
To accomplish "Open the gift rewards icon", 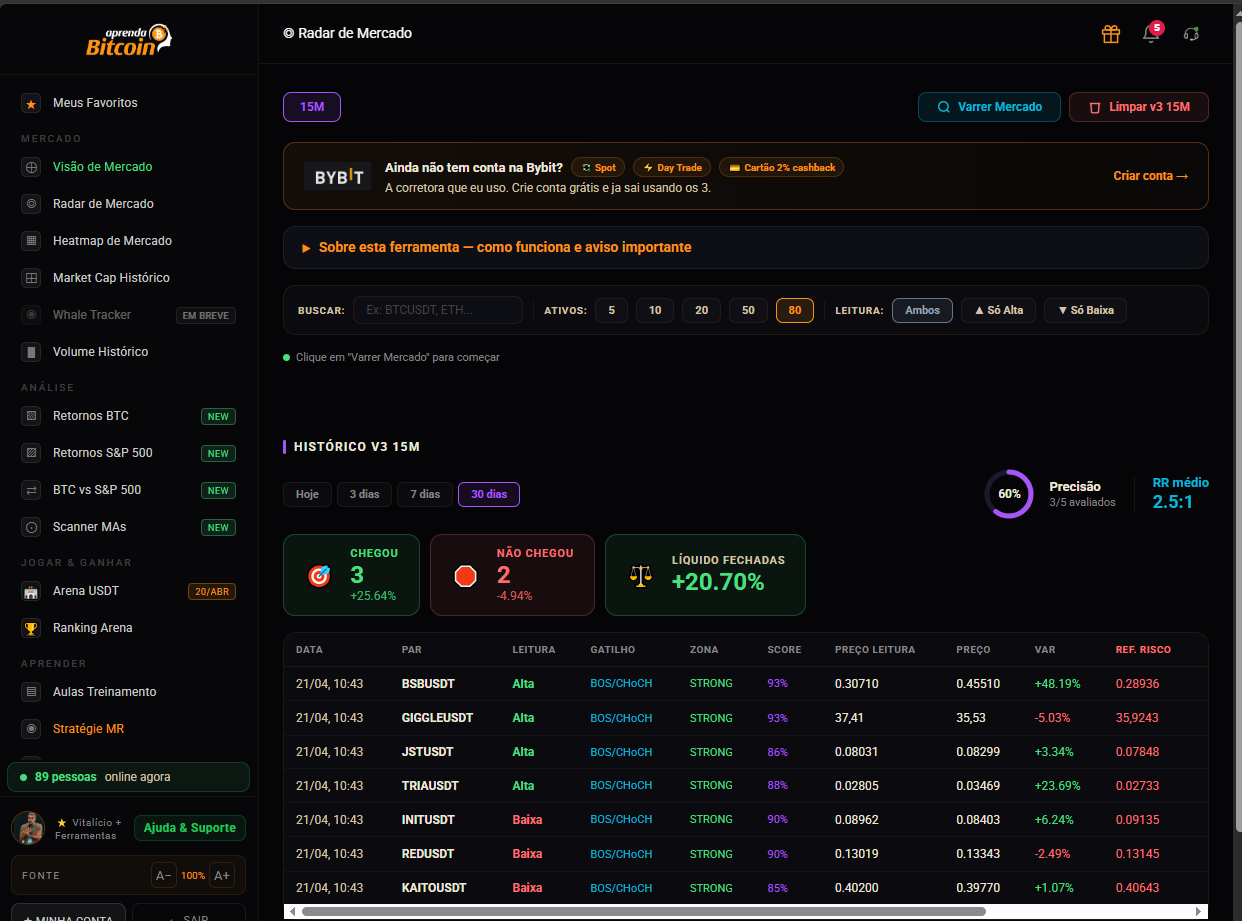I will point(1110,34).
